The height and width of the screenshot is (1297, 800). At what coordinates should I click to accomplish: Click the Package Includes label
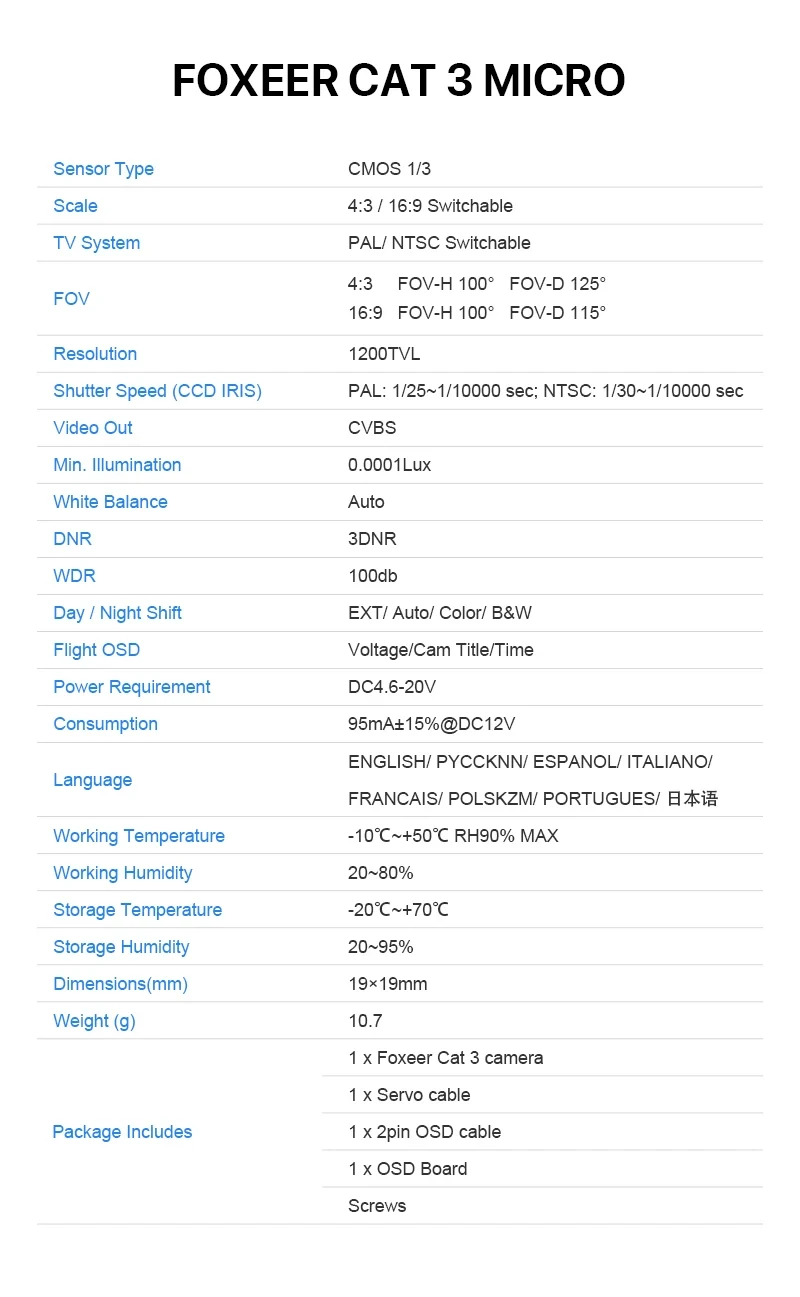point(122,1132)
